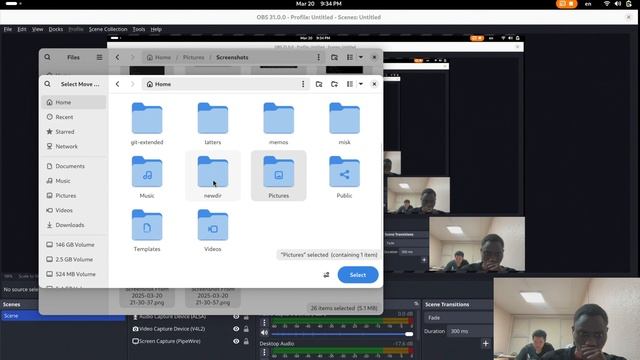Open OBS View menu
Screen dimensions: 640x360
(x=38, y=29)
